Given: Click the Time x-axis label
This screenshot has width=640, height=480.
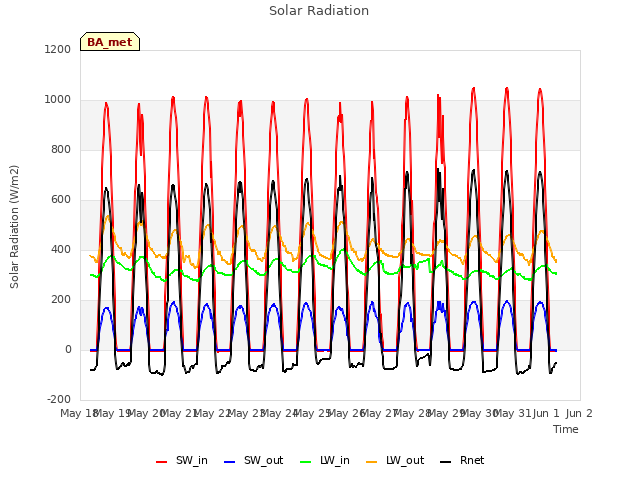Looking at the screenshot, I should 566,429.
